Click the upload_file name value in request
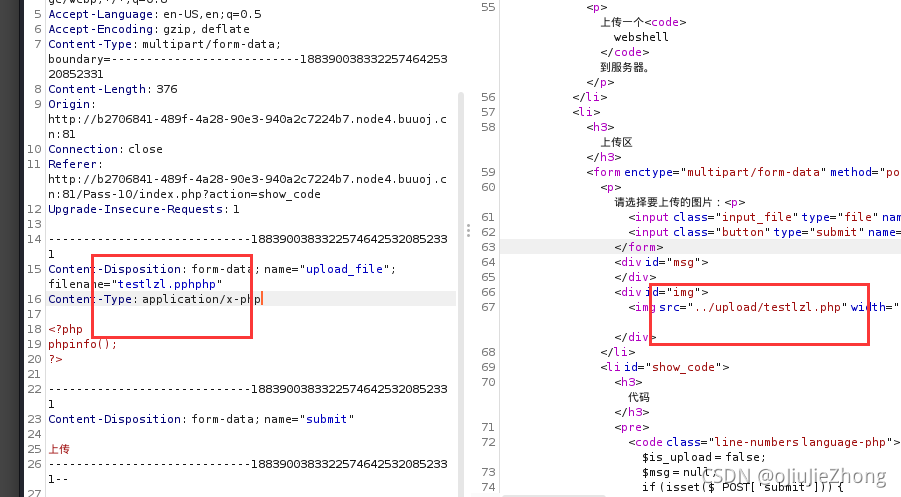Viewport: 901px width, 497px height. pos(344,269)
